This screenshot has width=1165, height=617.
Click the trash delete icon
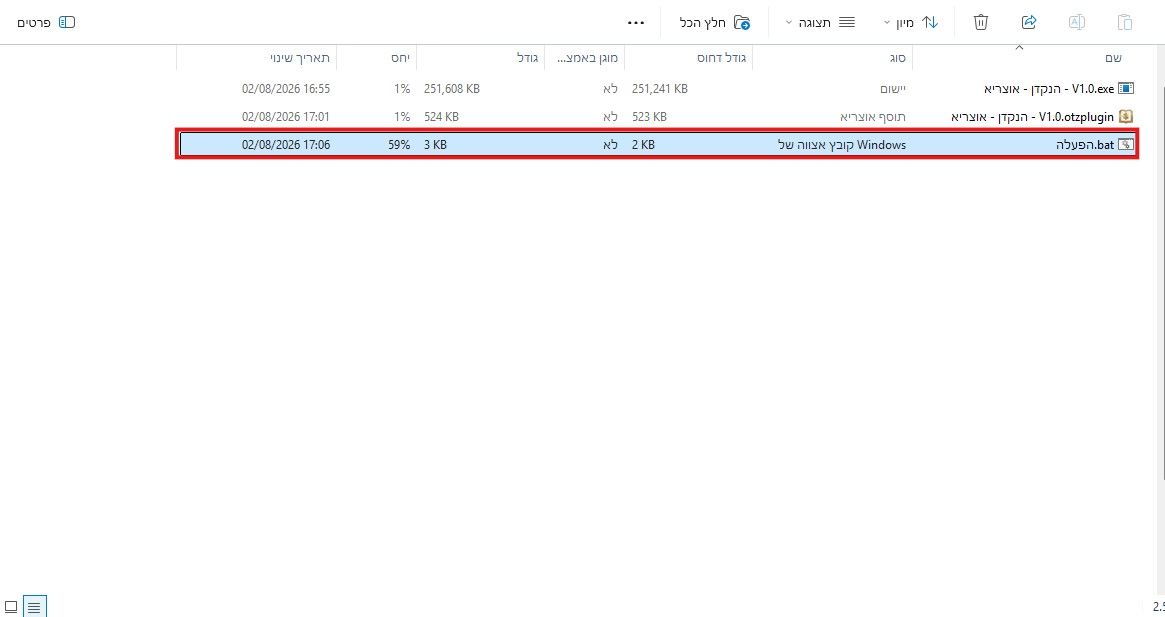point(981,22)
